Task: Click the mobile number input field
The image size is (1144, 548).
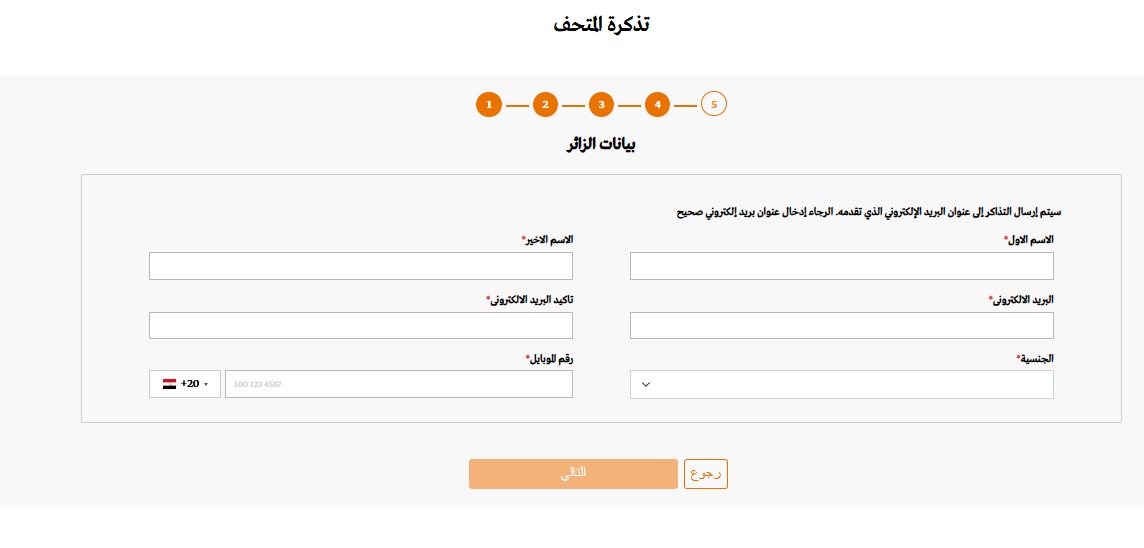Action: [398, 384]
